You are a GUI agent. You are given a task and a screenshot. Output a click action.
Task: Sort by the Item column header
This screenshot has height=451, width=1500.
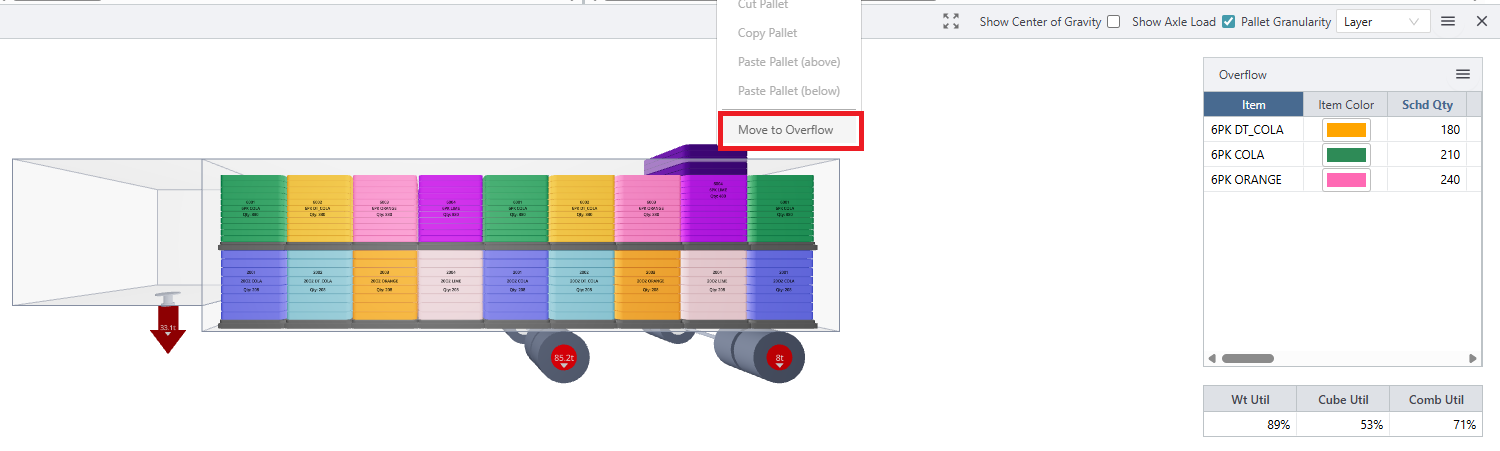point(1253,105)
